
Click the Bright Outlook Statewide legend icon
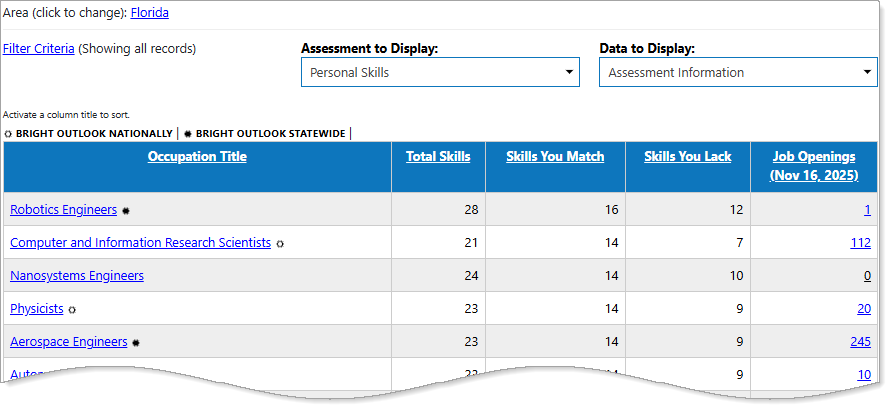tap(187, 133)
